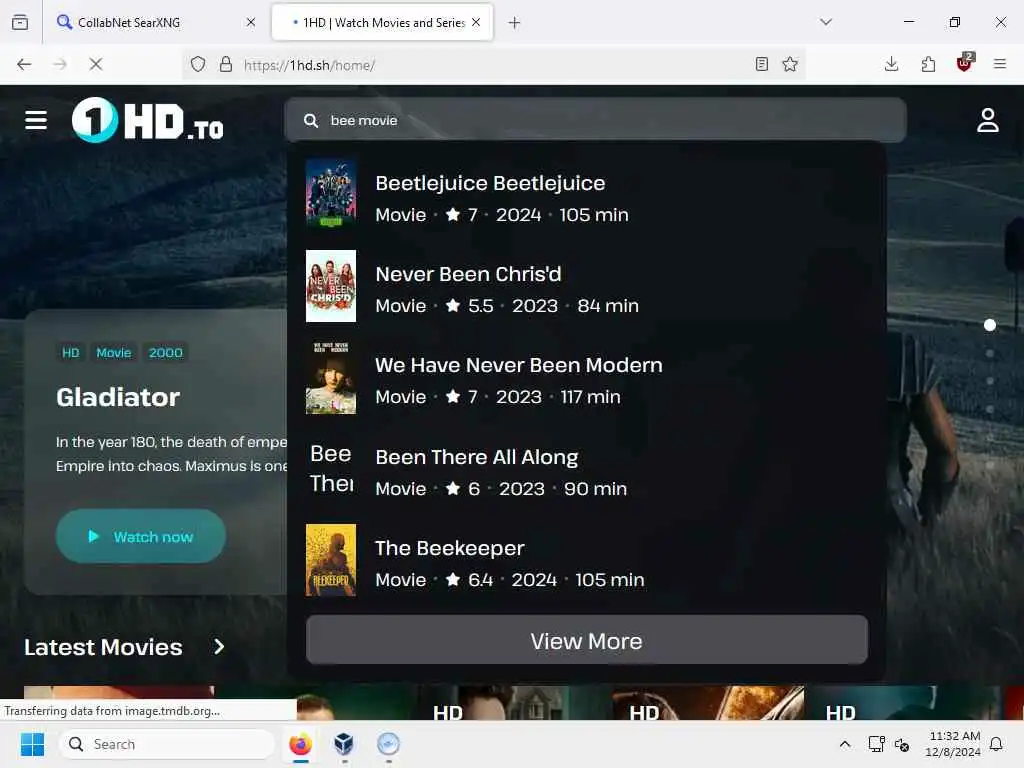Select the active white slider dot

point(989,325)
